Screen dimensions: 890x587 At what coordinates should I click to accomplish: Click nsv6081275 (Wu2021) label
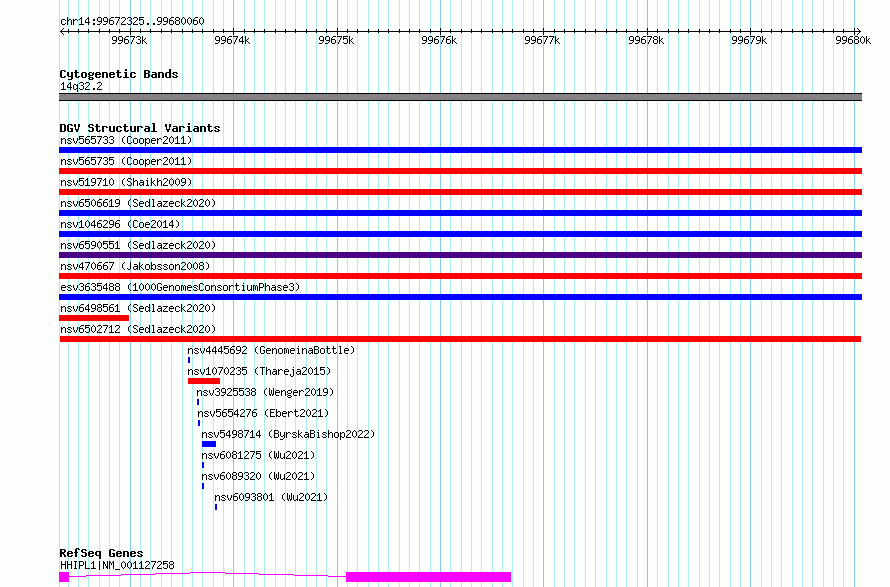pos(258,455)
